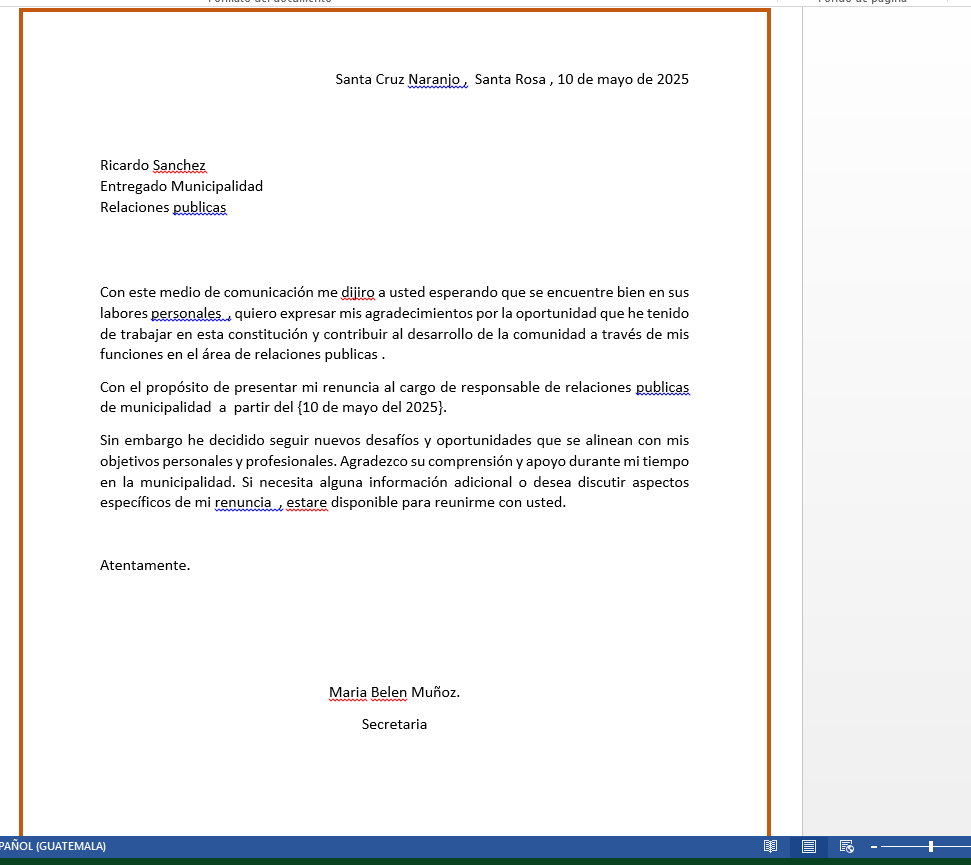This screenshot has width=971, height=865.
Task: Click the title "Secretaria"
Action: (x=394, y=724)
